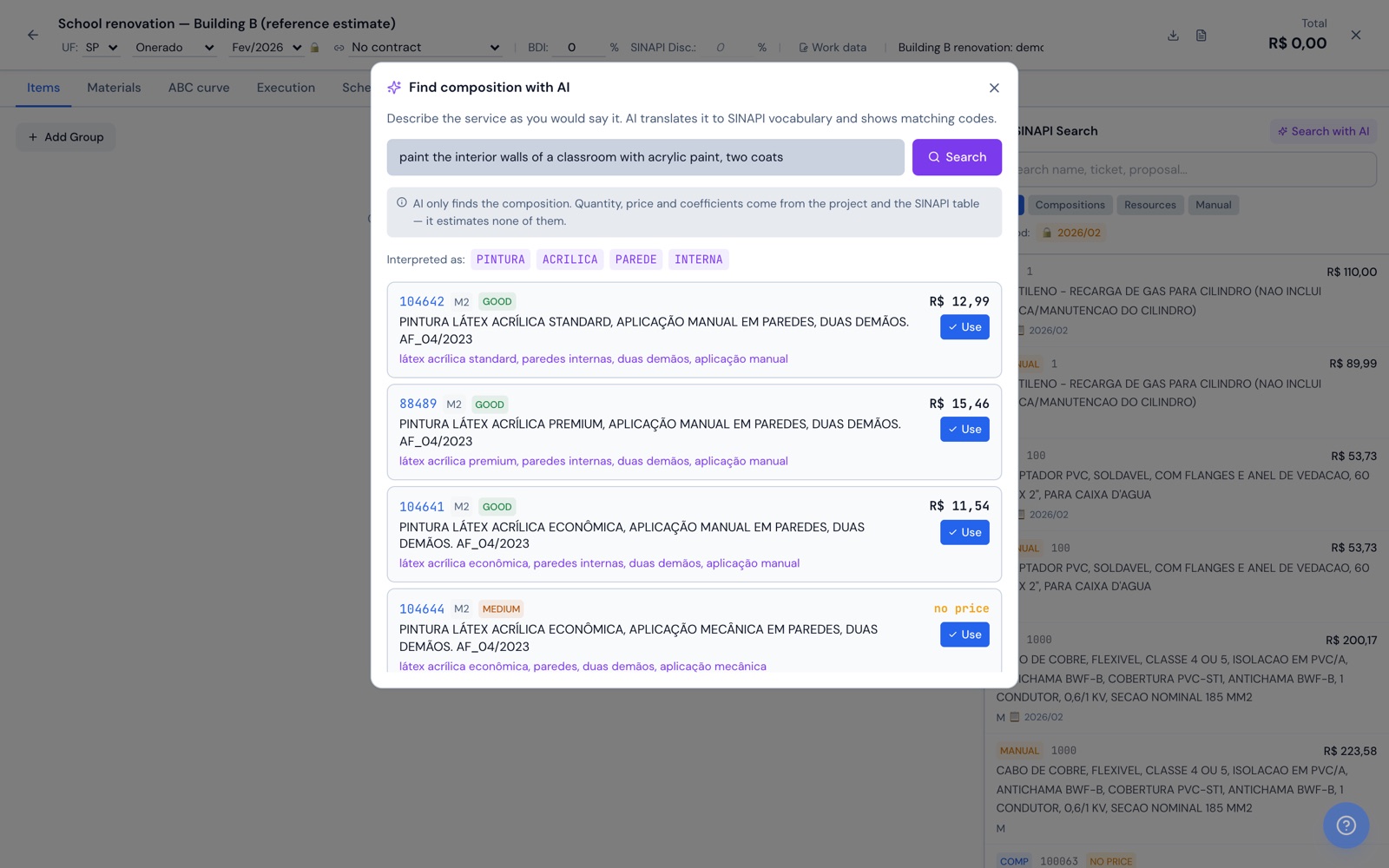Go back using the arrow icon
1389x868 pixels.
pyautogui.click(x=33, y=36)
